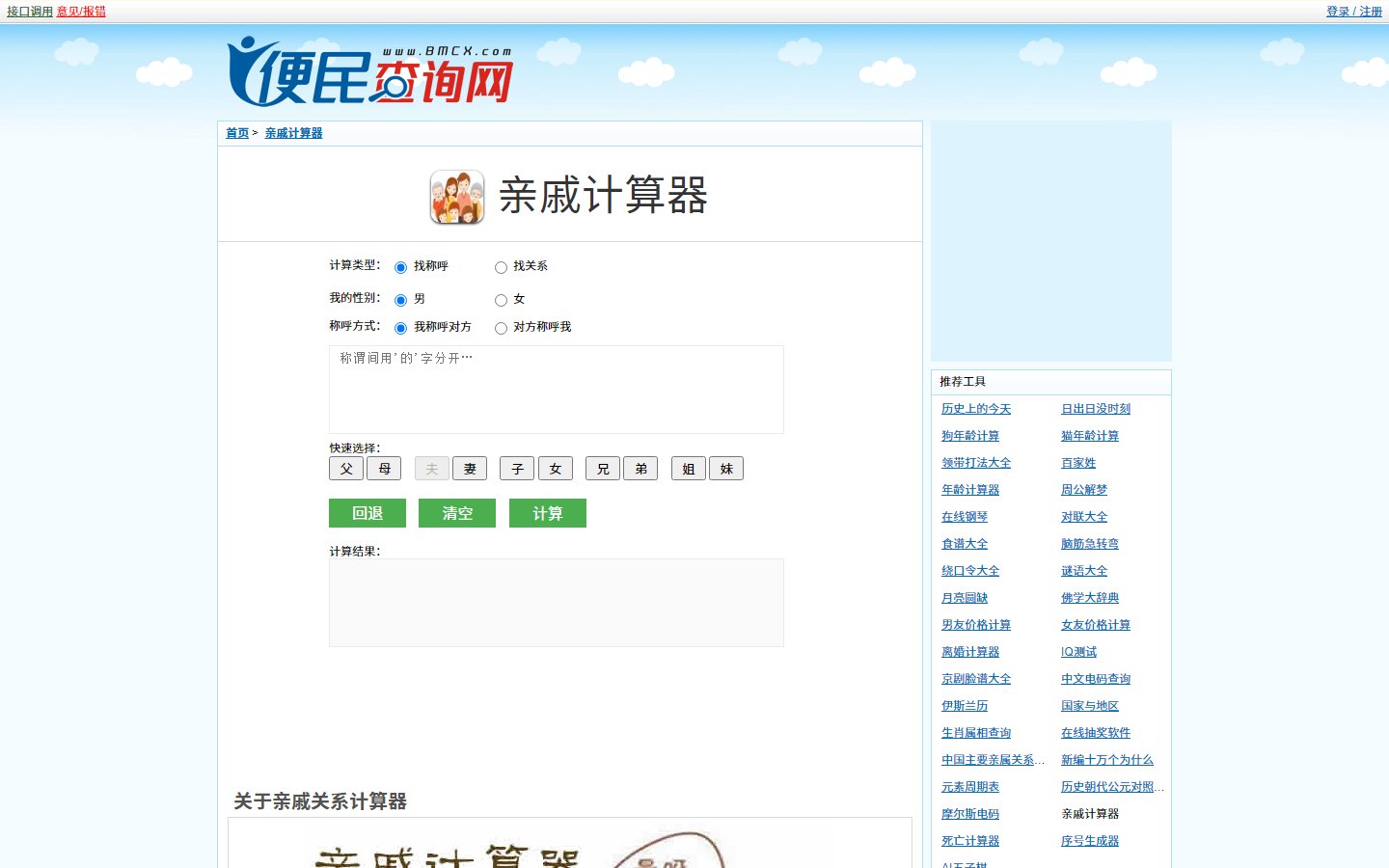Screen dimensions: 1389x868
Task: Open 狗年龄计算 tool
Action: coord(970,436)
